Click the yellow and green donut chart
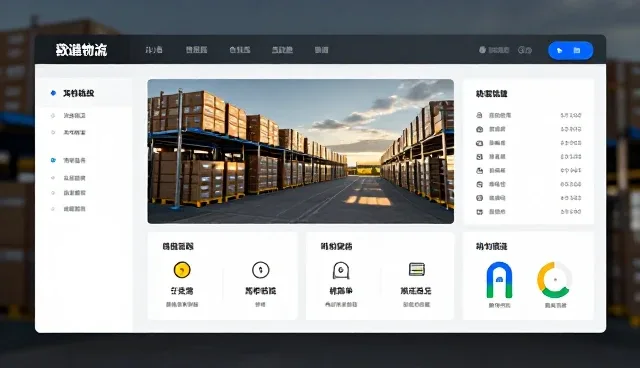Image resolution: width=640 pixels, height=368 pixels. (554, 280)
